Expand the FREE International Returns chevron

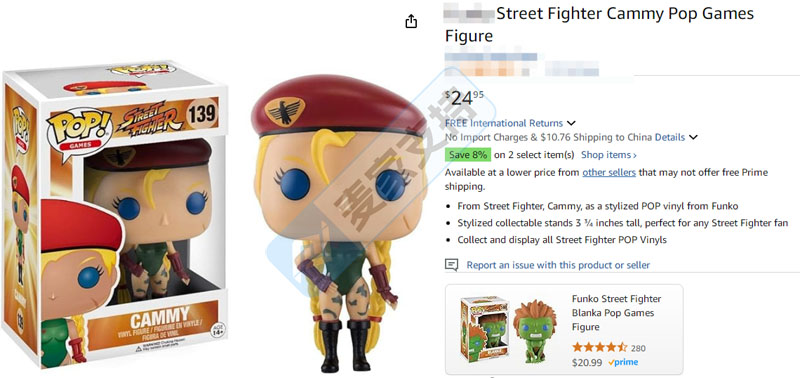click(571, 123)
